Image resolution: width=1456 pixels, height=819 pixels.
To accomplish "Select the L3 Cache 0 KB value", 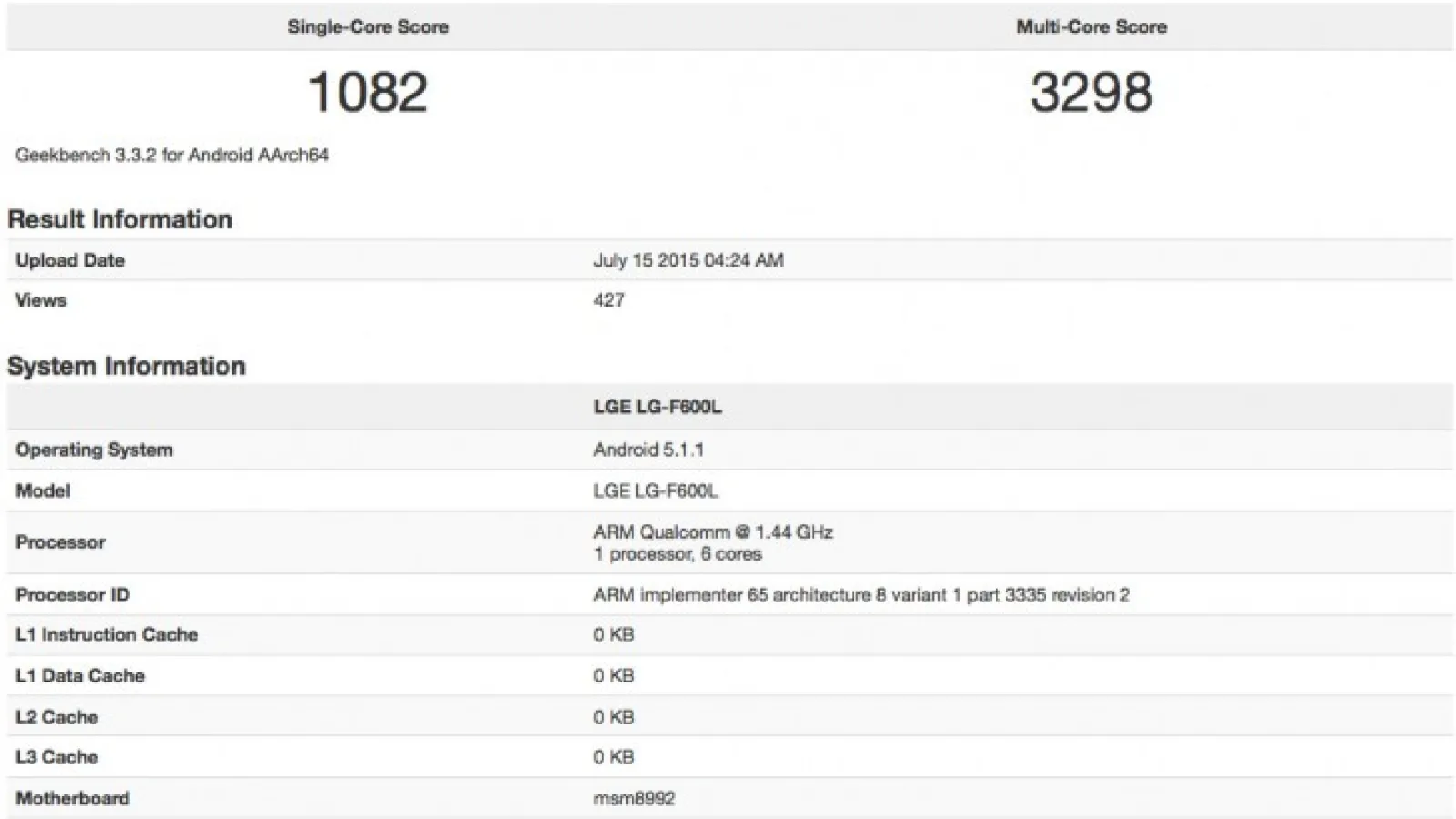I will (613, 757).
